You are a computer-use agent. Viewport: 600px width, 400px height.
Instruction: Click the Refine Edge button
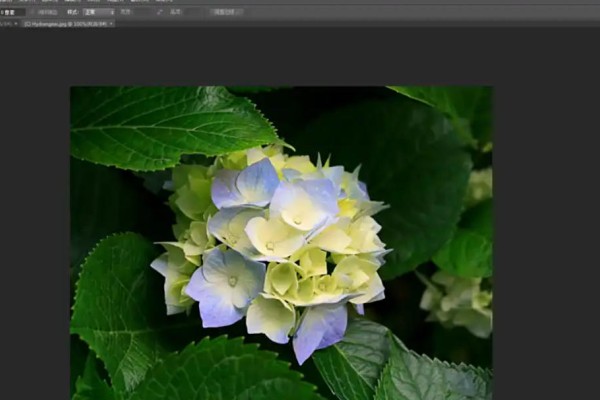click(226, 12)
